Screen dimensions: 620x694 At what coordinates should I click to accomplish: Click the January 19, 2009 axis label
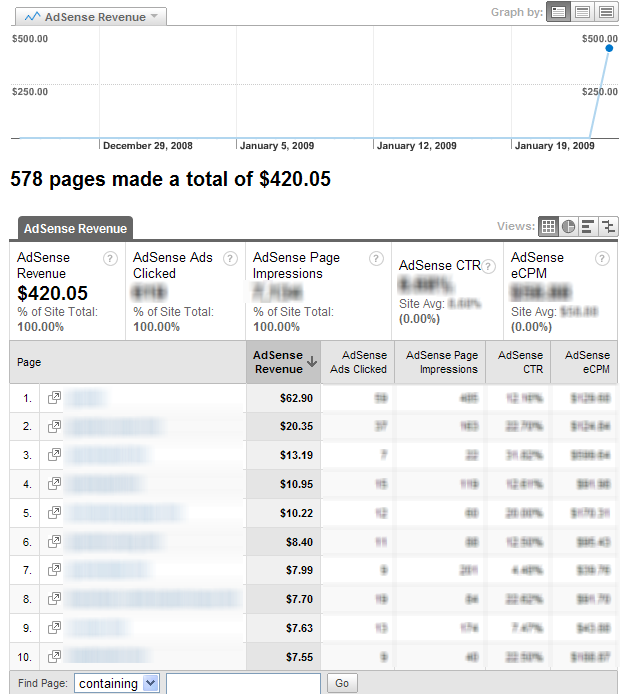555,146
